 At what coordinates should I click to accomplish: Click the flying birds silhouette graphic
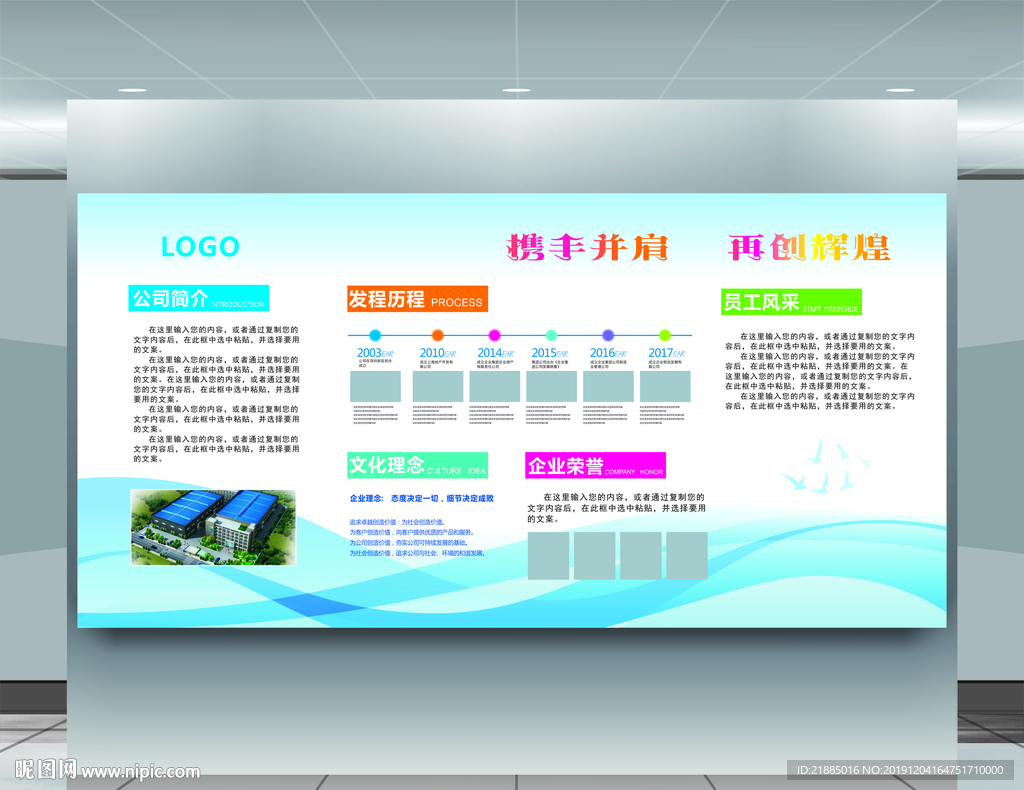[x=827, y=466]
